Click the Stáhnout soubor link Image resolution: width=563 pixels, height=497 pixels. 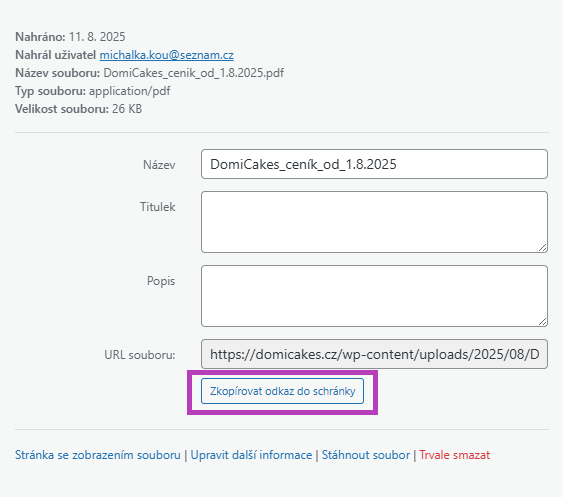(366, 455)
